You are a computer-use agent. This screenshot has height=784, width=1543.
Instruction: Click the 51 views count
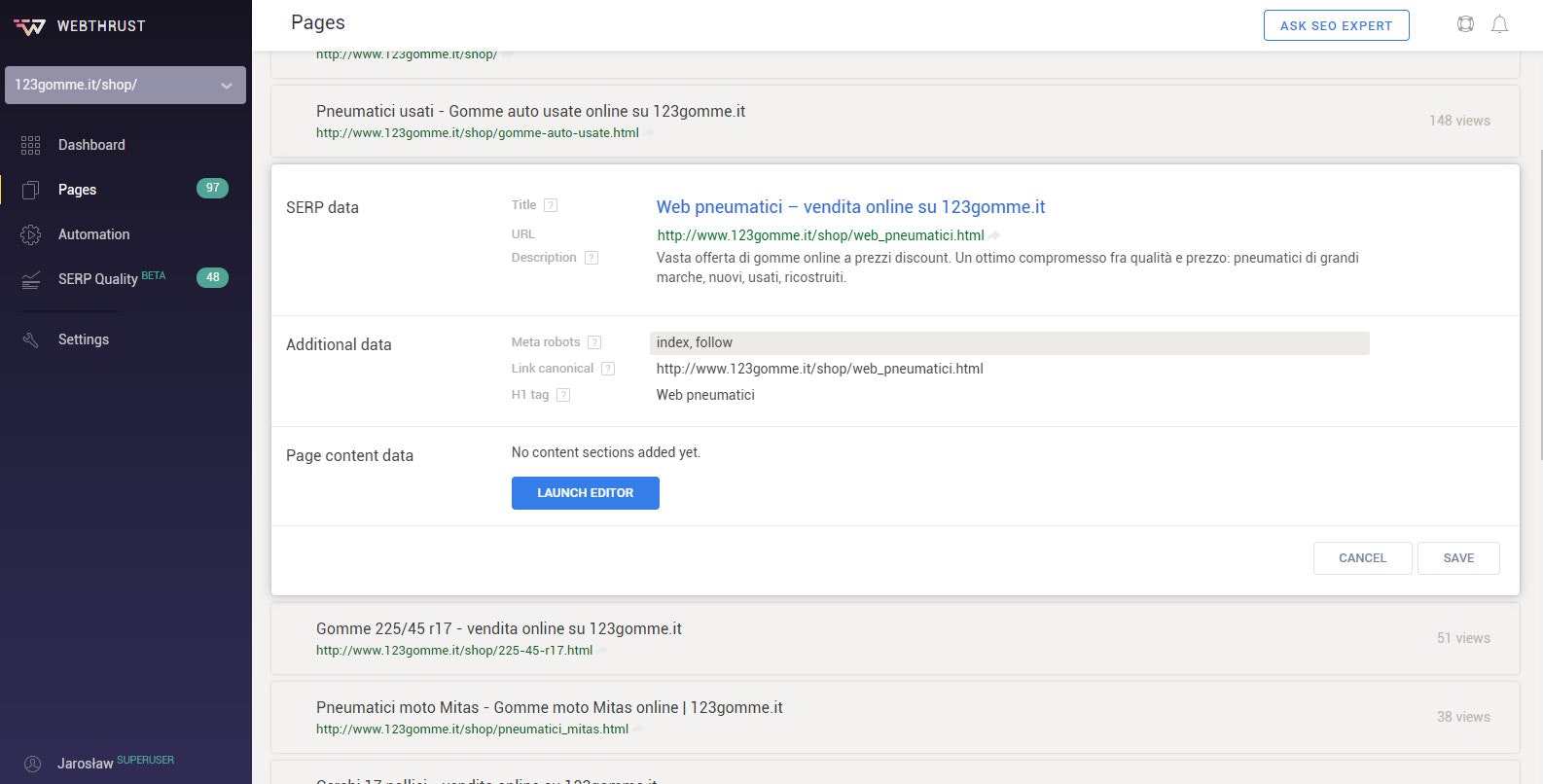(x=1463, y=638)
